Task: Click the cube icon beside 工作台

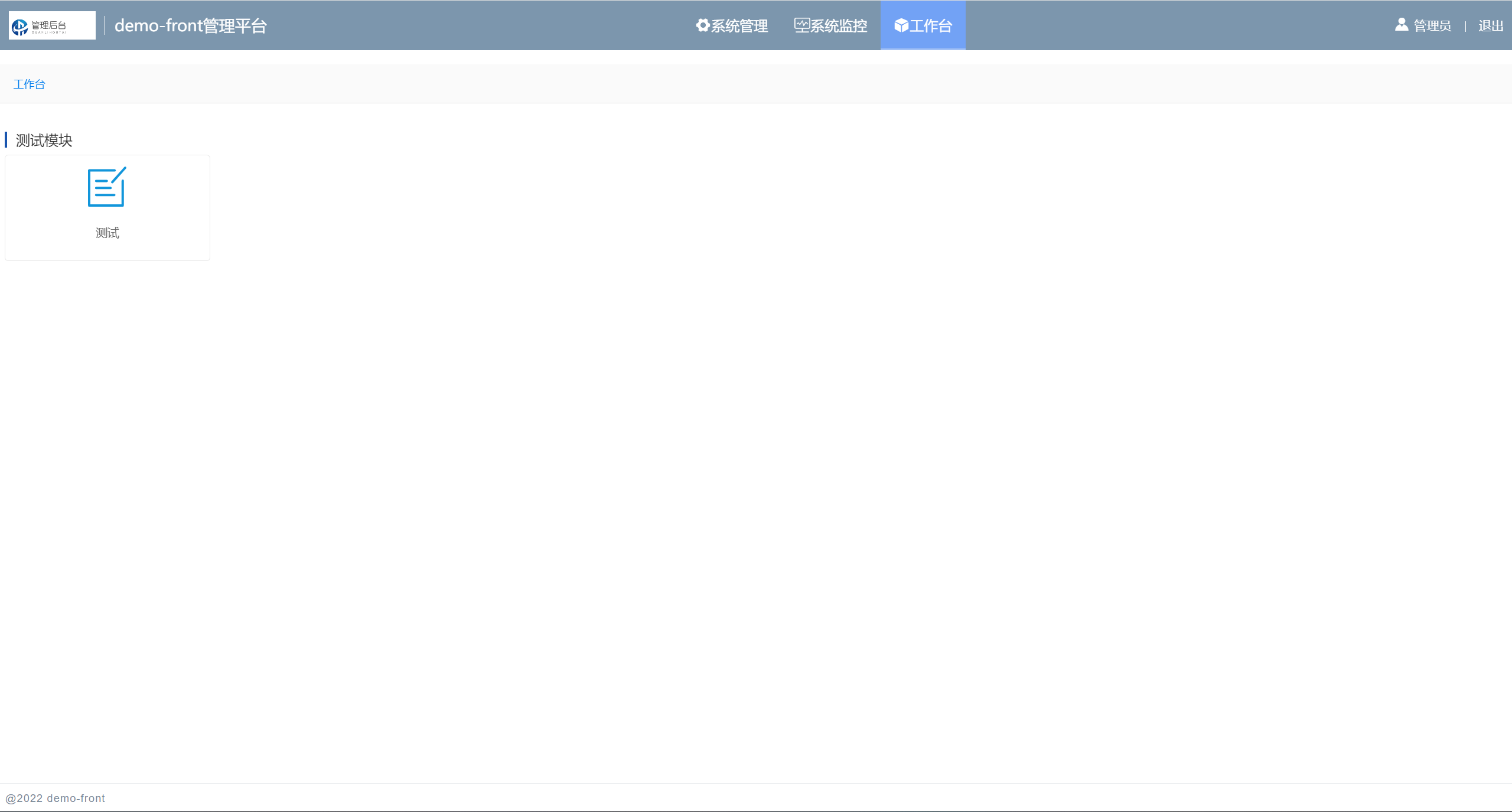Action: point(901,25)
